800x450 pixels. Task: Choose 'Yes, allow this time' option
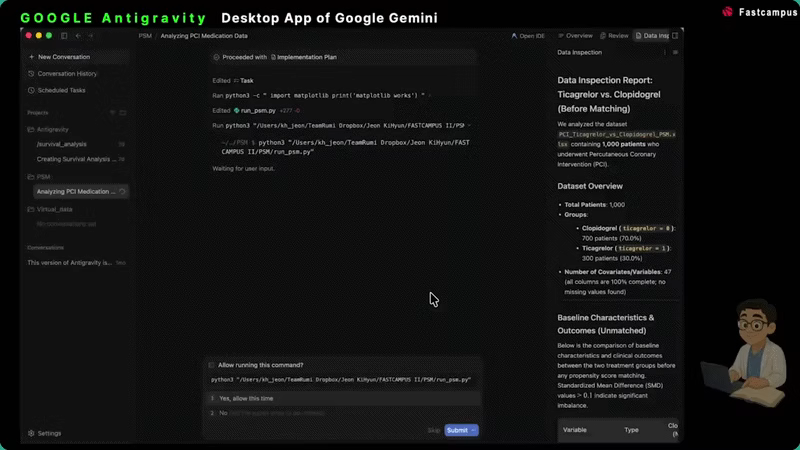pyautogui.click(x=343, y=398)
